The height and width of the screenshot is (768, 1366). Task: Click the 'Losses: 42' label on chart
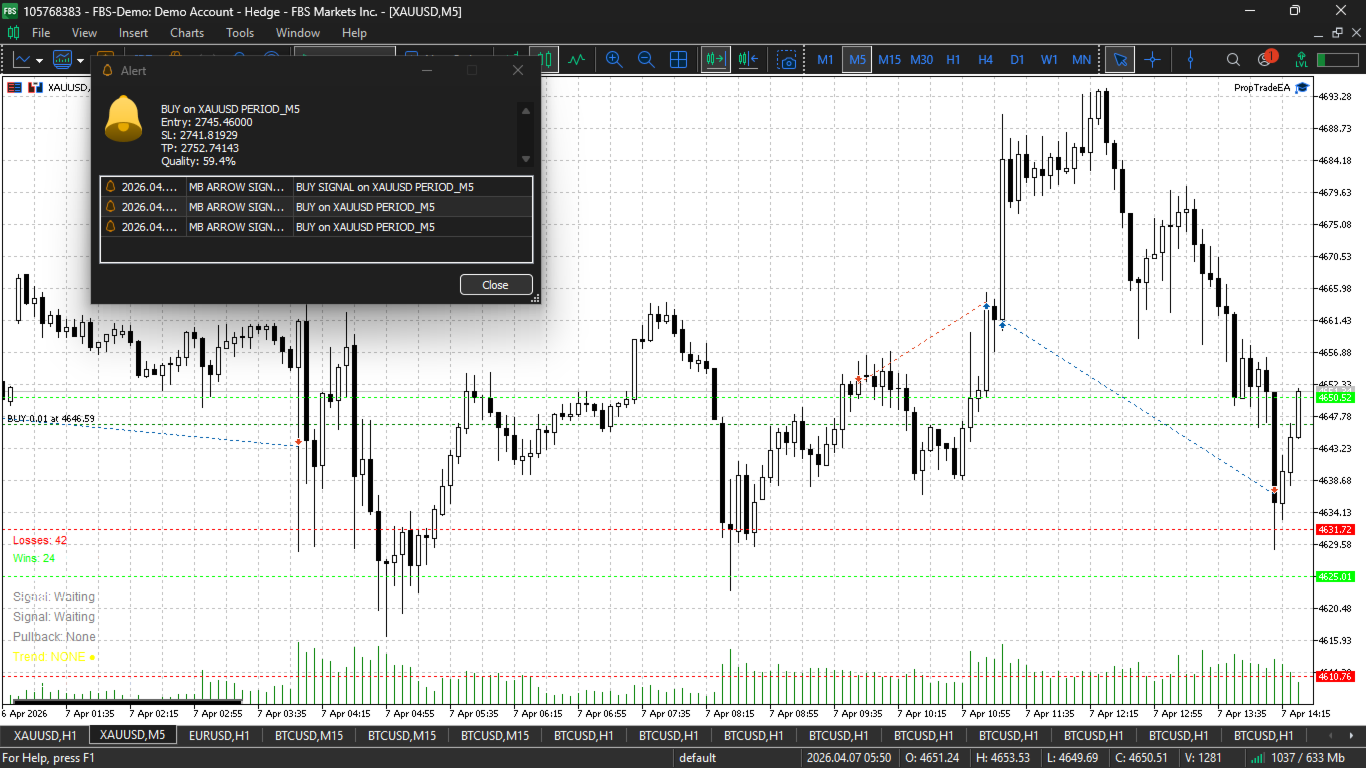pyautogui.click(x=40, y=540)
